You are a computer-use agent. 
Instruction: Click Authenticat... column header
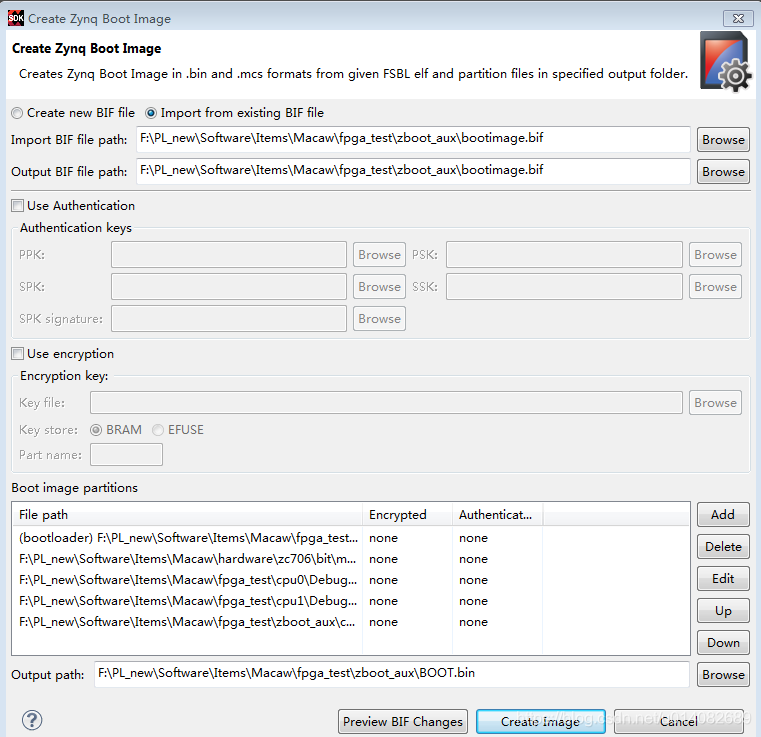pos(497,515)
